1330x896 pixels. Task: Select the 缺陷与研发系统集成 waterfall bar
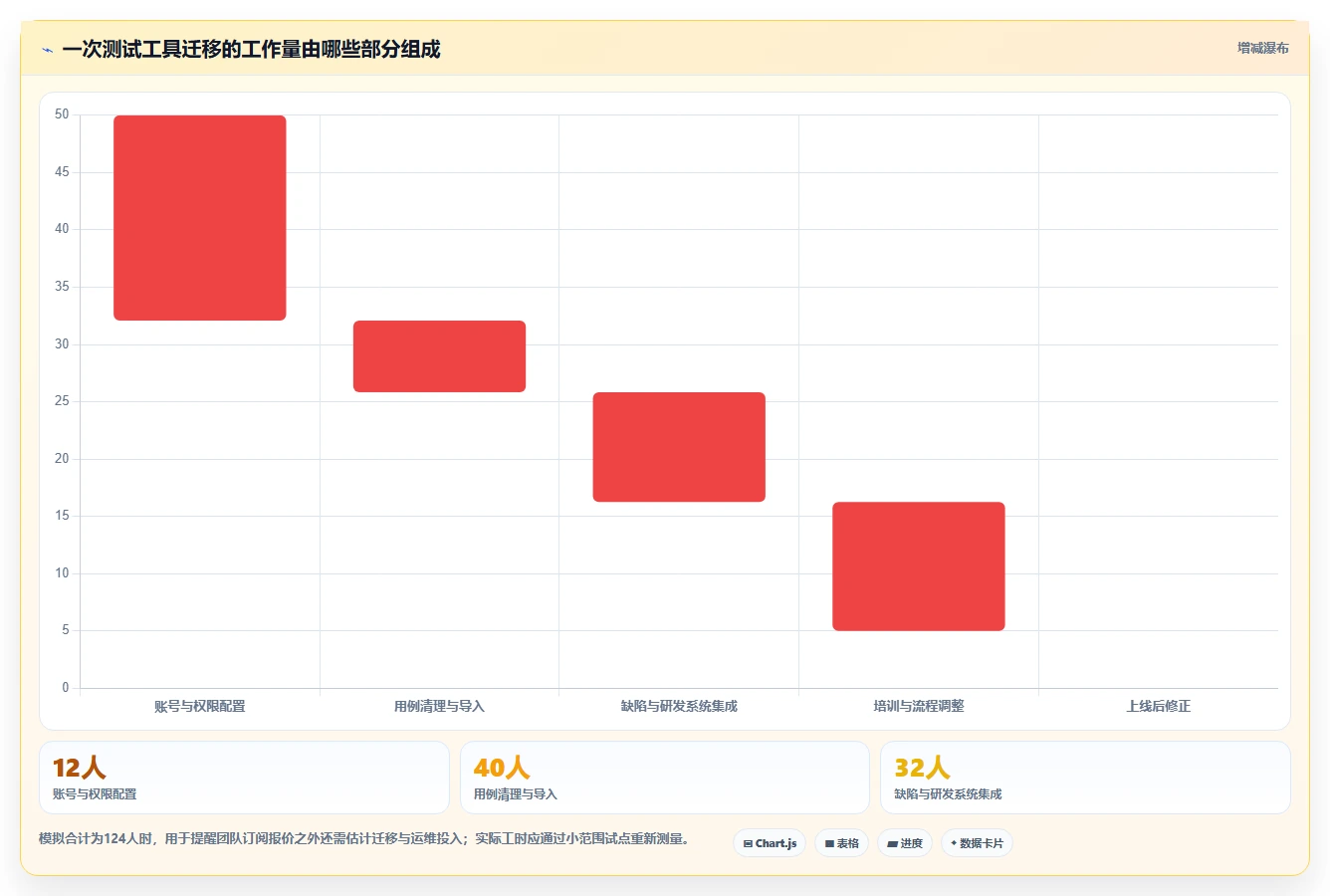679,447
